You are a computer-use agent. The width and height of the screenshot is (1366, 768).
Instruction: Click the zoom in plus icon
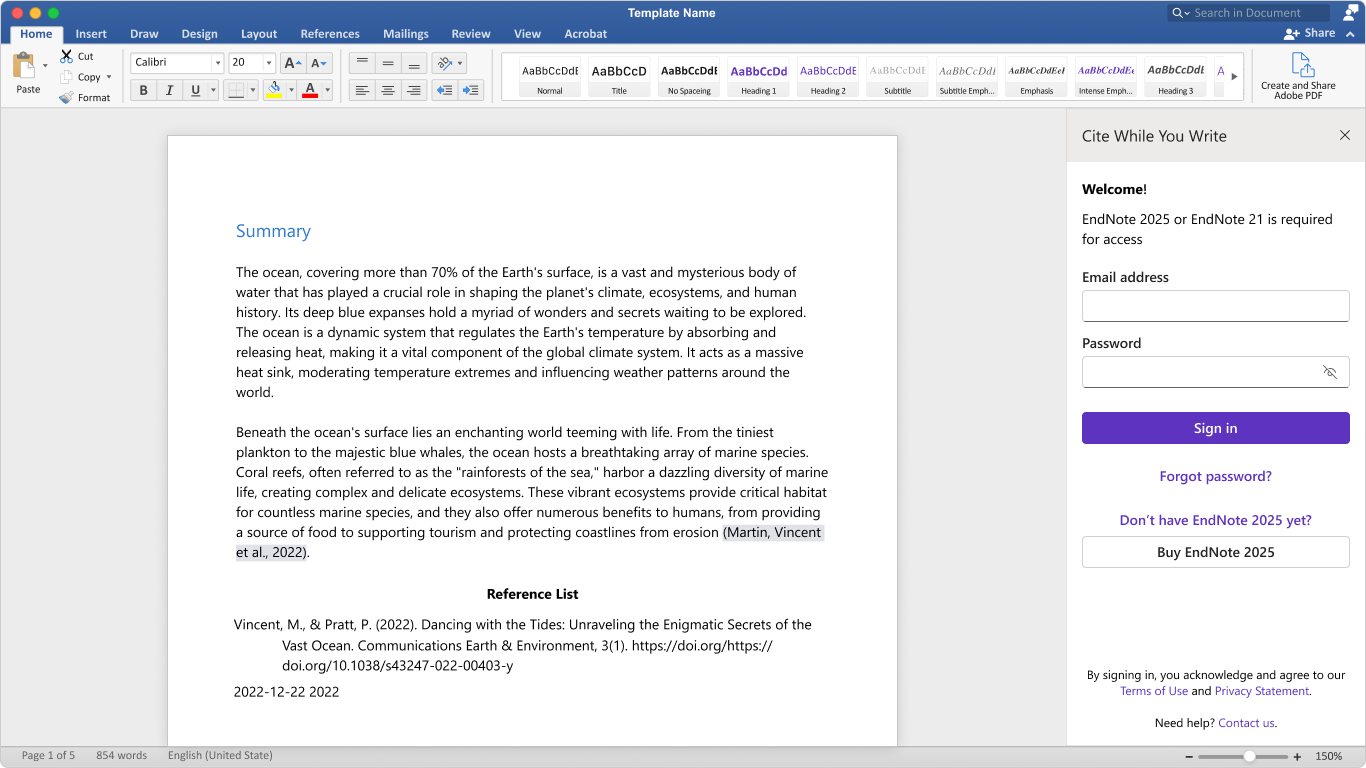tap(1297, 757)
